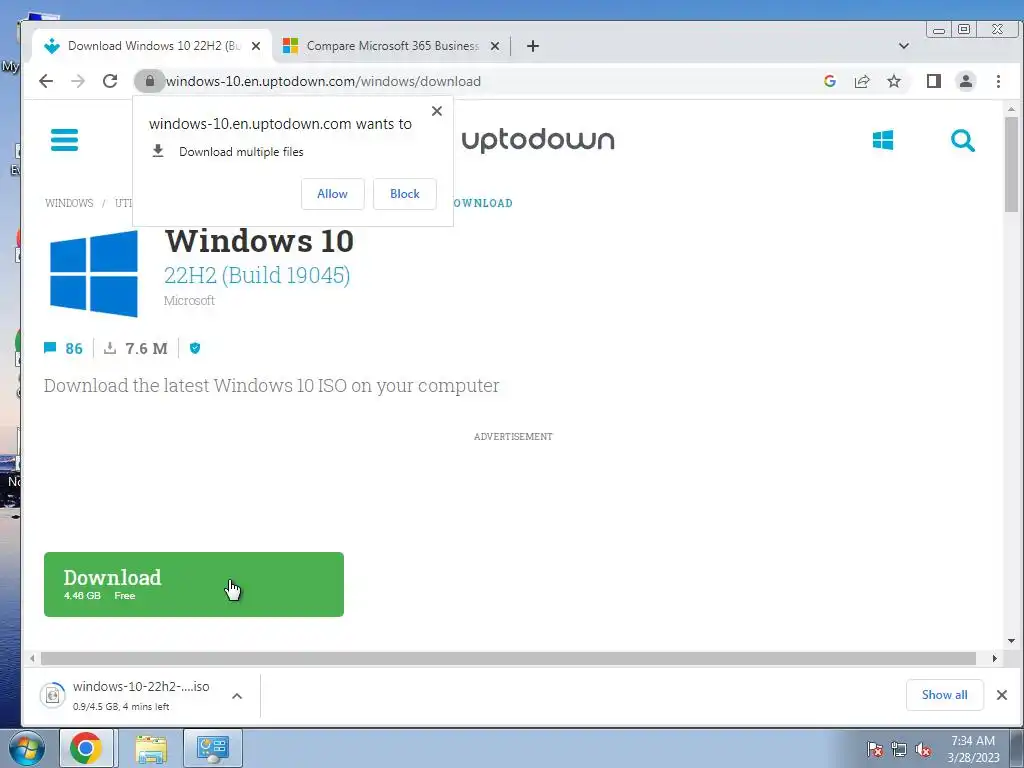Click the Control Panel taskbar icon
The height and width of the screenshot is (768, 1024).
213,748
